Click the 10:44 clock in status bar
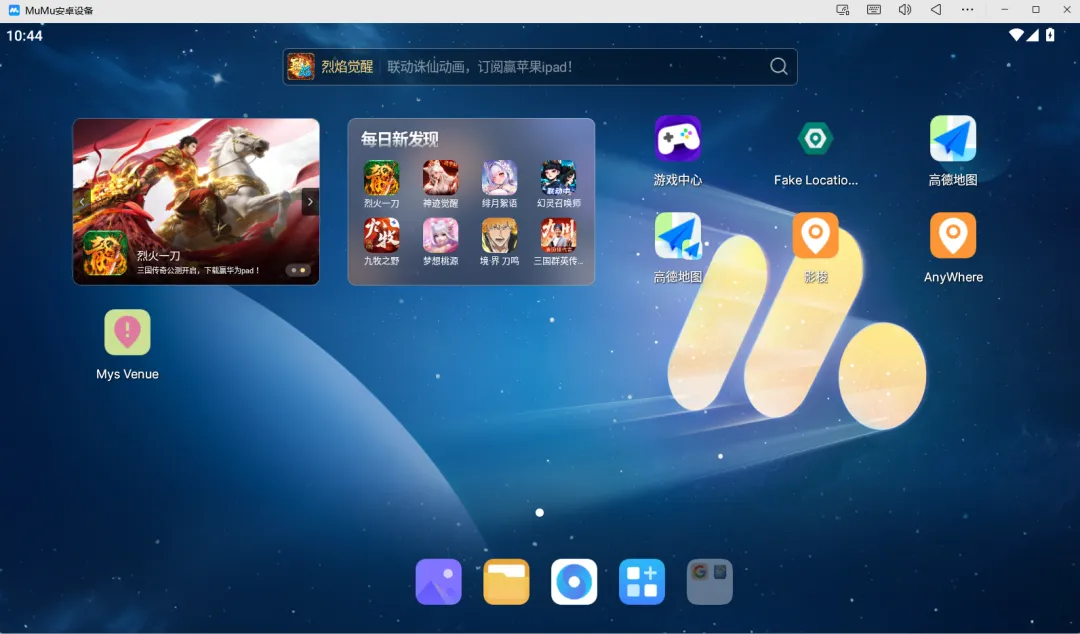1080x634 pixels. pos(24,36)
